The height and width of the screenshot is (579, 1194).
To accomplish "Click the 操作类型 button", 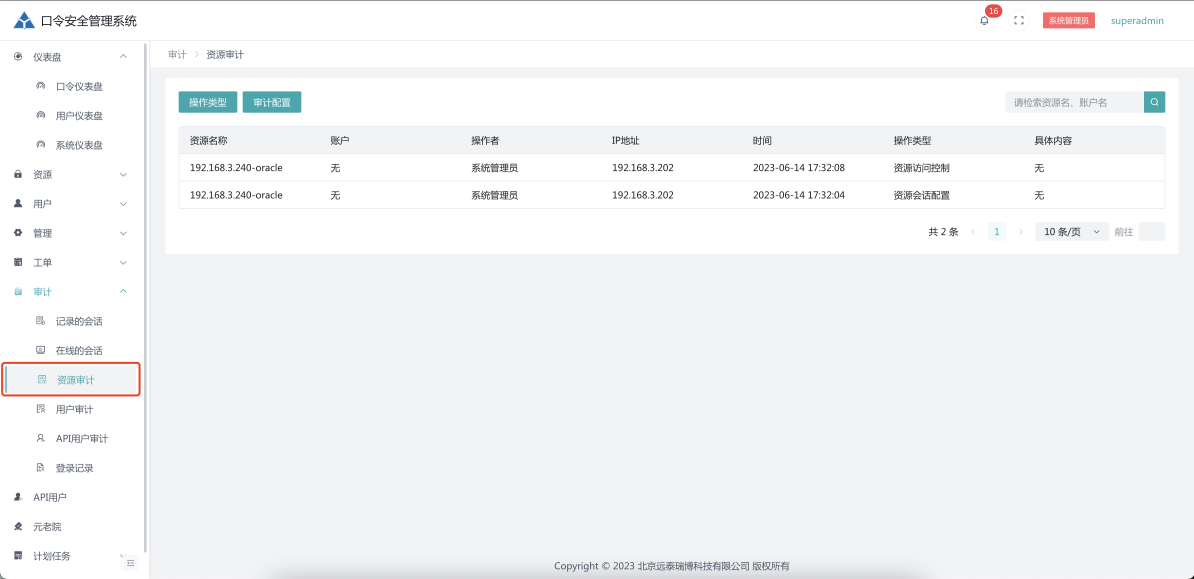I will point(208,102).
